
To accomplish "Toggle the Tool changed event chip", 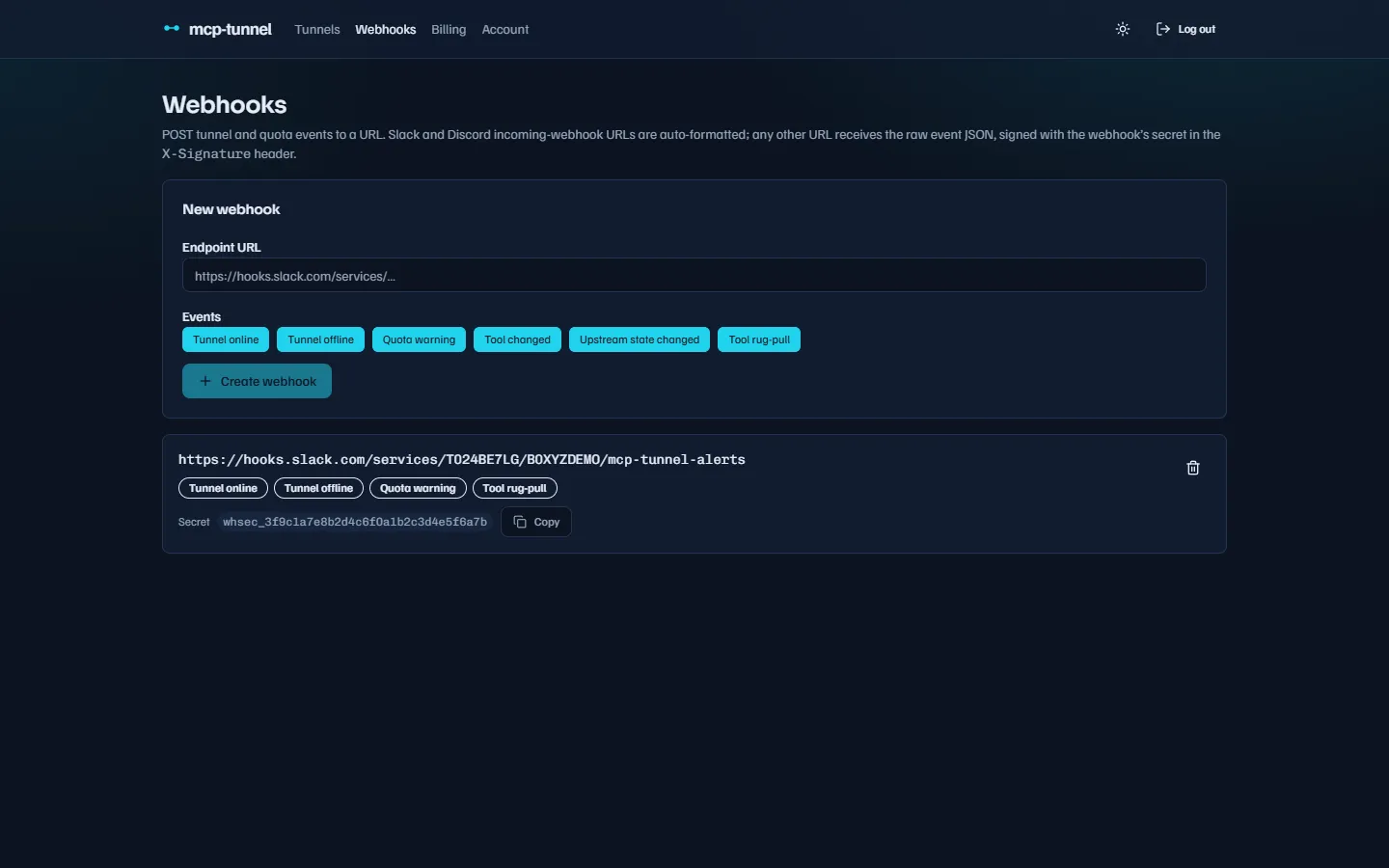I will pyautogui.click(x=517, y=339).
